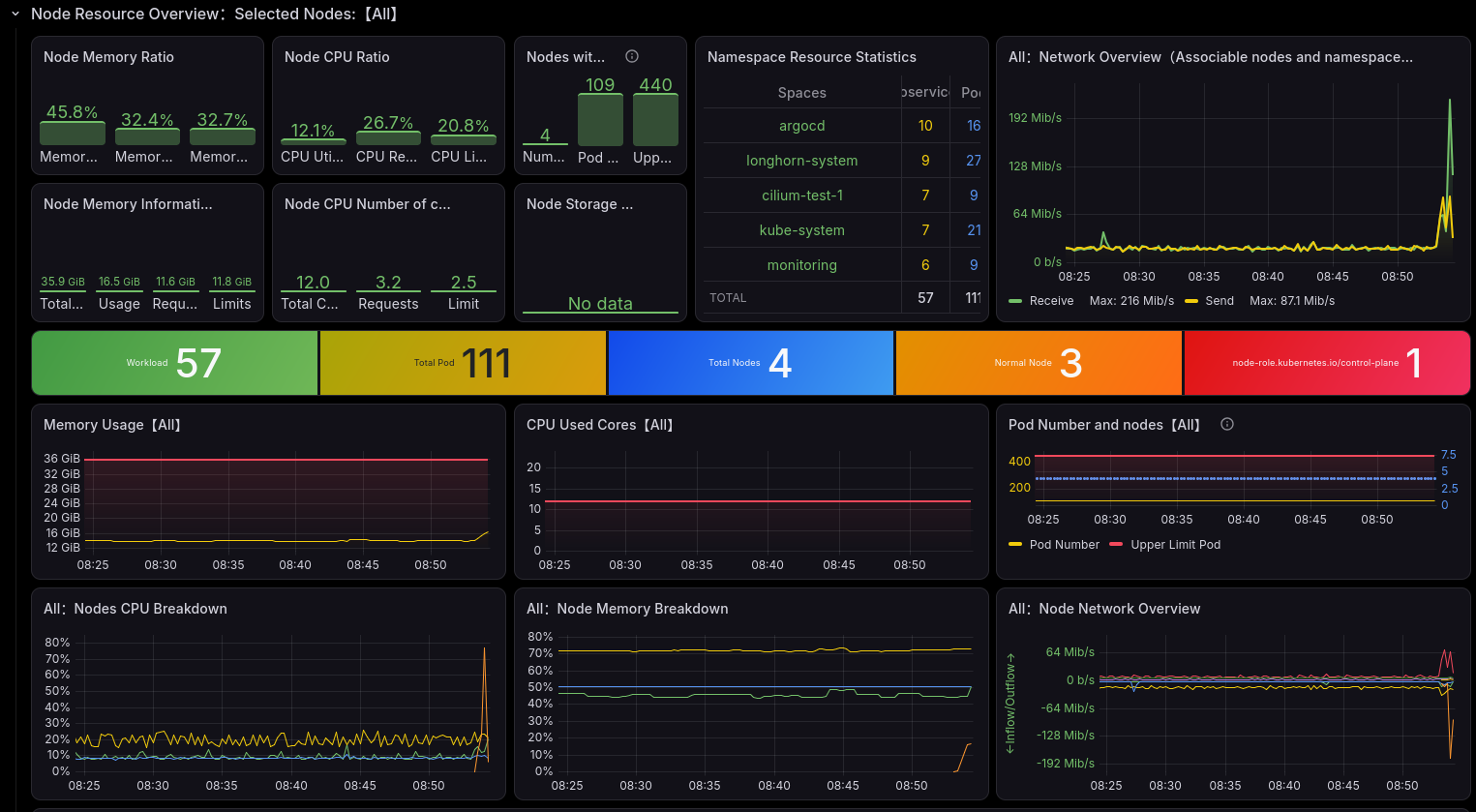Image resolution: width=1476 pixels, height=812 pixels.
Task: Click the Total Nodes 4 stat tile
Action: click(x=751, y=363)
